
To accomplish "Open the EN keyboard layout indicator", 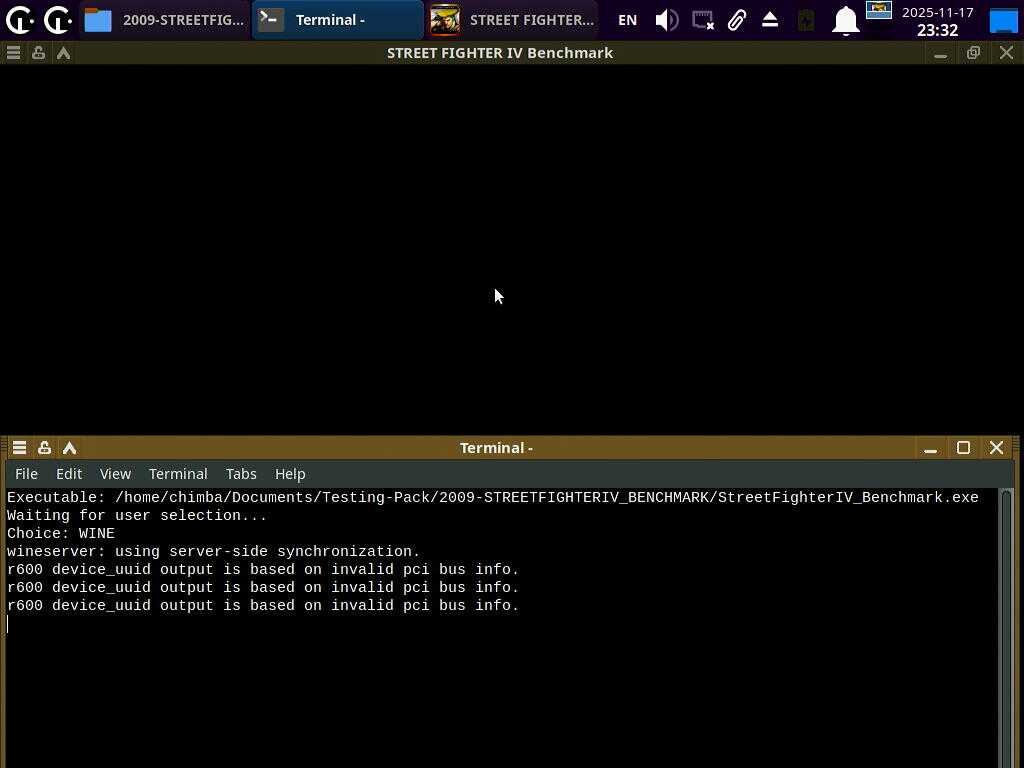I will (x=627, y=20).
